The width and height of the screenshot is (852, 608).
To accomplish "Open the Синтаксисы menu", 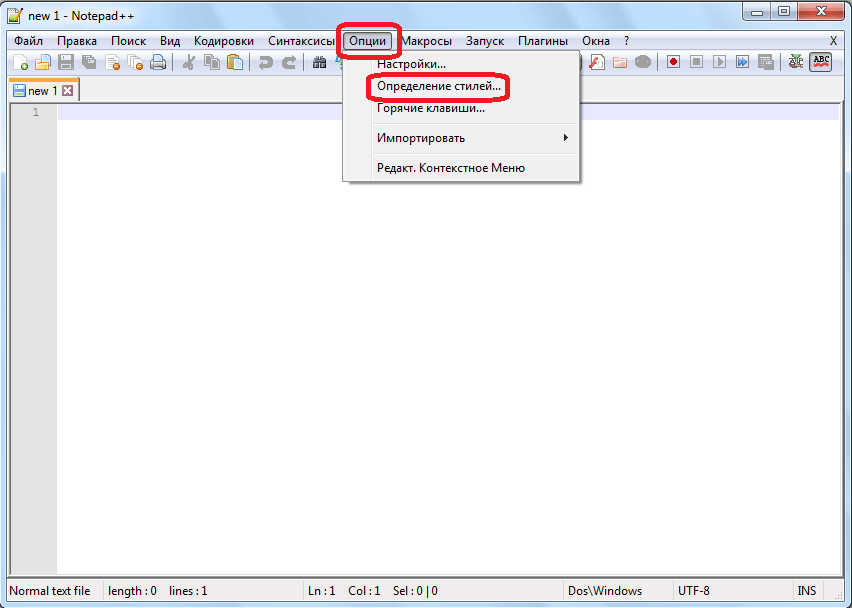I will pos(301,41).
